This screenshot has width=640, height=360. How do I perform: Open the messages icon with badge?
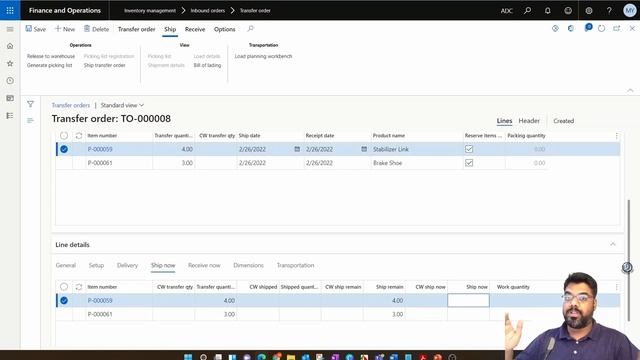[588, 28]
